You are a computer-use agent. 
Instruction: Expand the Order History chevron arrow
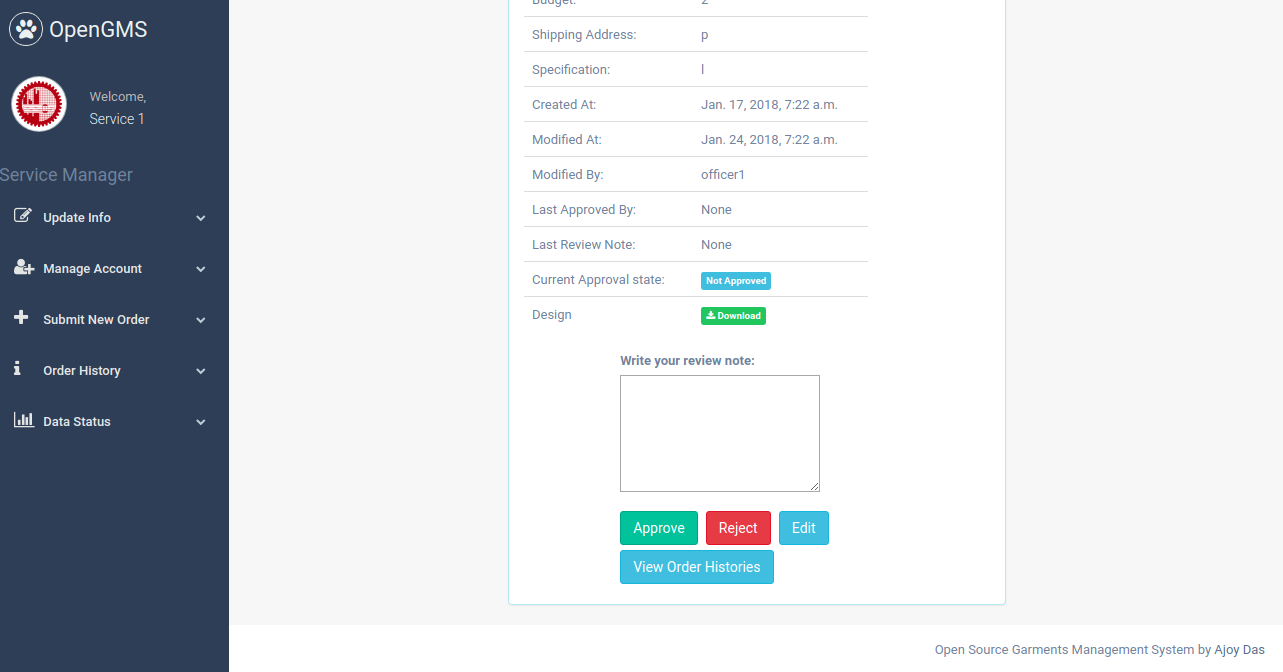pyautogui.click(x=201, y=371)
